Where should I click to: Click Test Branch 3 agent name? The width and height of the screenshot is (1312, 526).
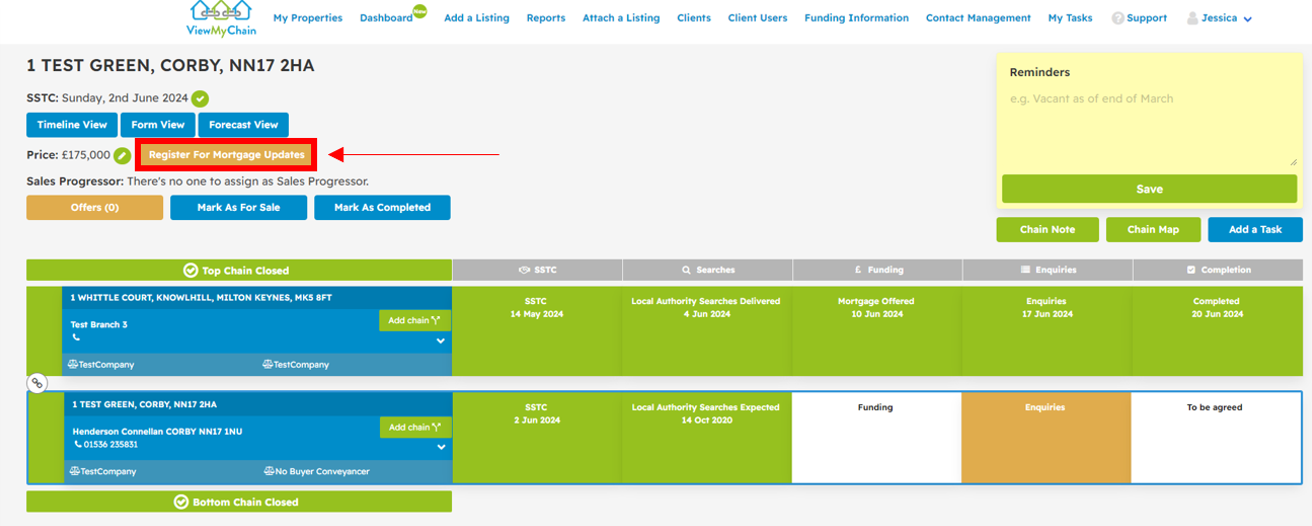click(99, 325)
